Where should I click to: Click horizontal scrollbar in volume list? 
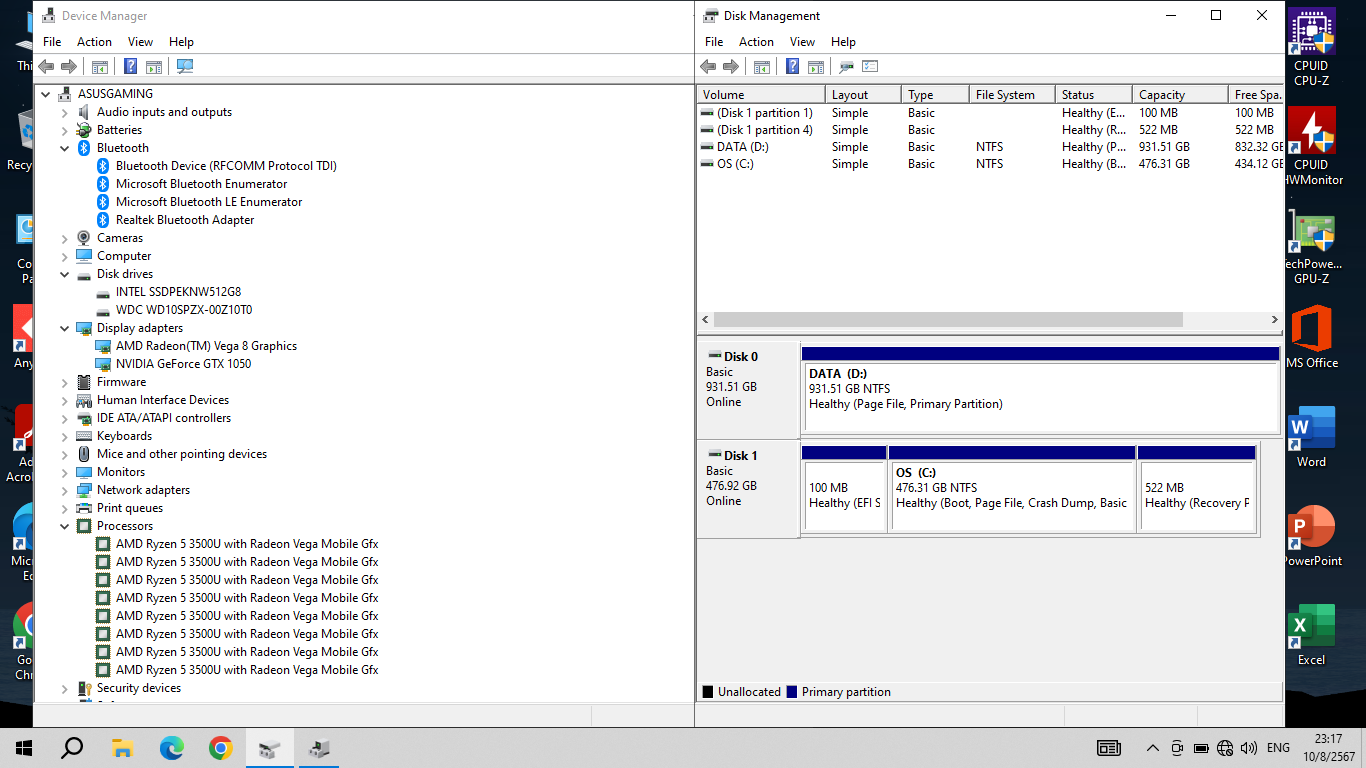(x=948, y=320)
